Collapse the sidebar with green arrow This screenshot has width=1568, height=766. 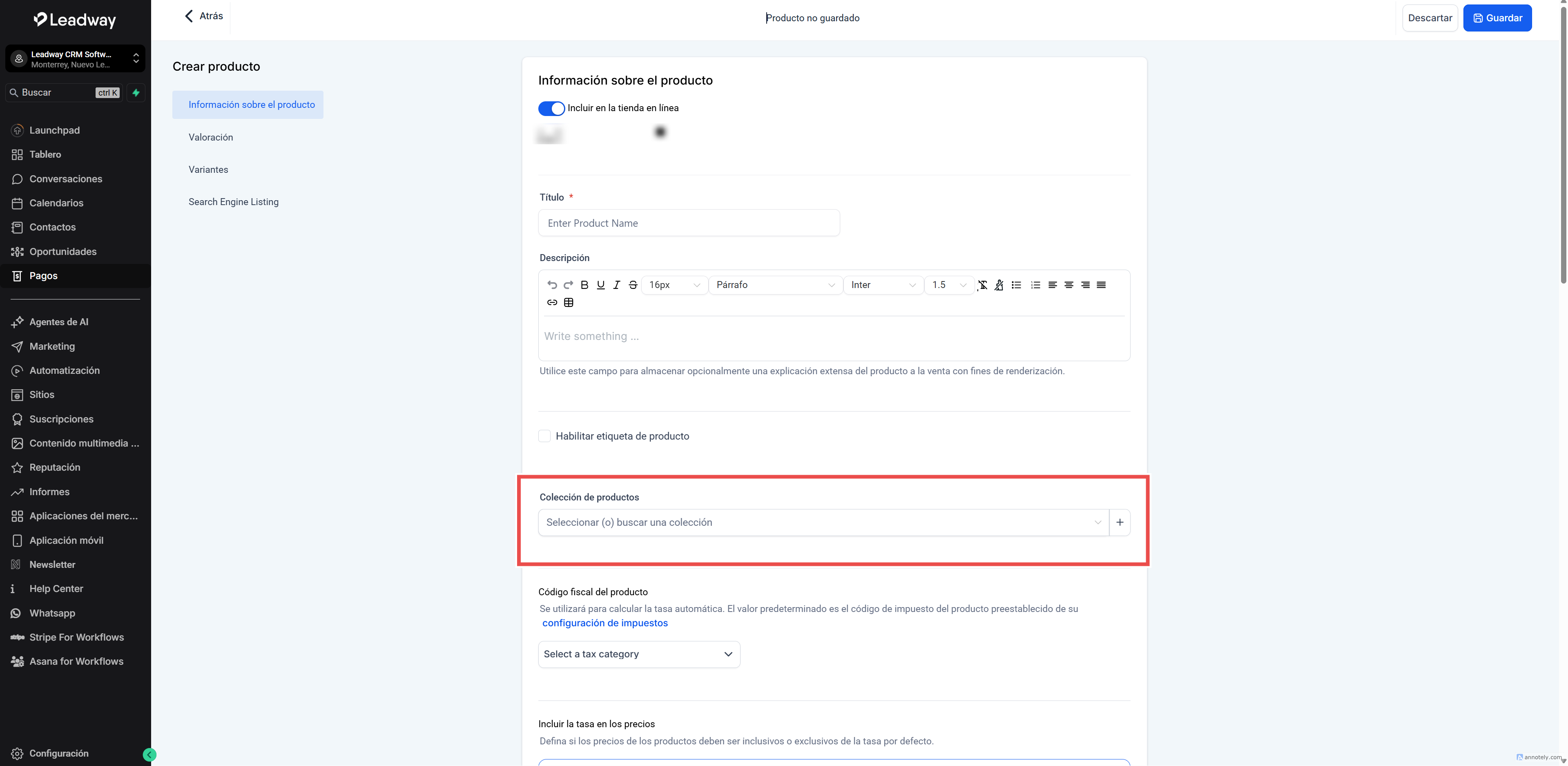coord(149,755)
